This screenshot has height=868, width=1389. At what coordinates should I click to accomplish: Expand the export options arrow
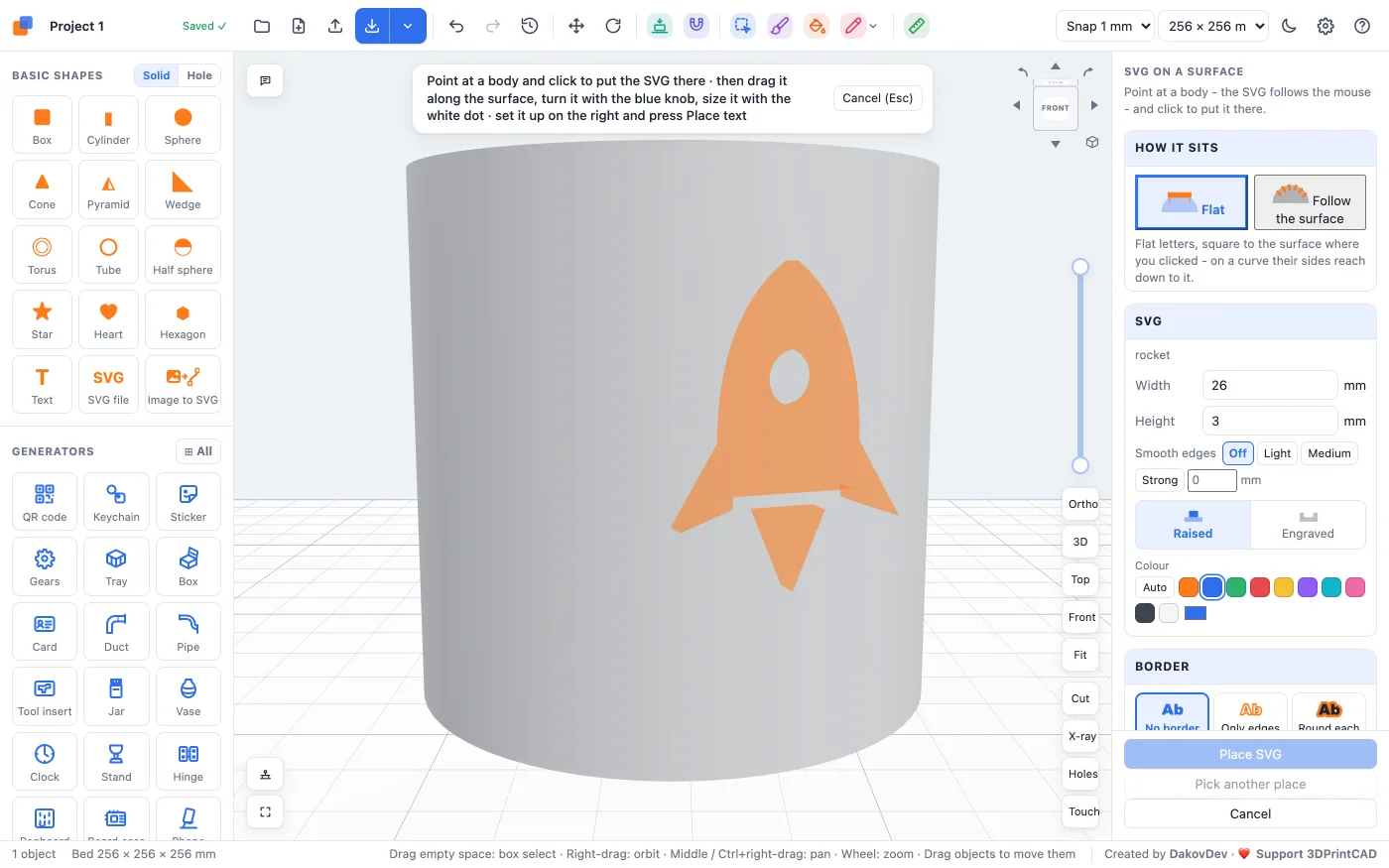pyautogui.click(x=408, y=26)
